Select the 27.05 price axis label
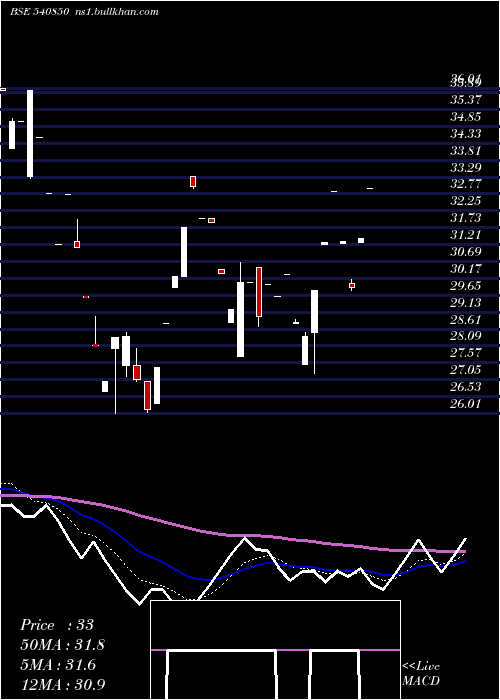 (466, 371)
